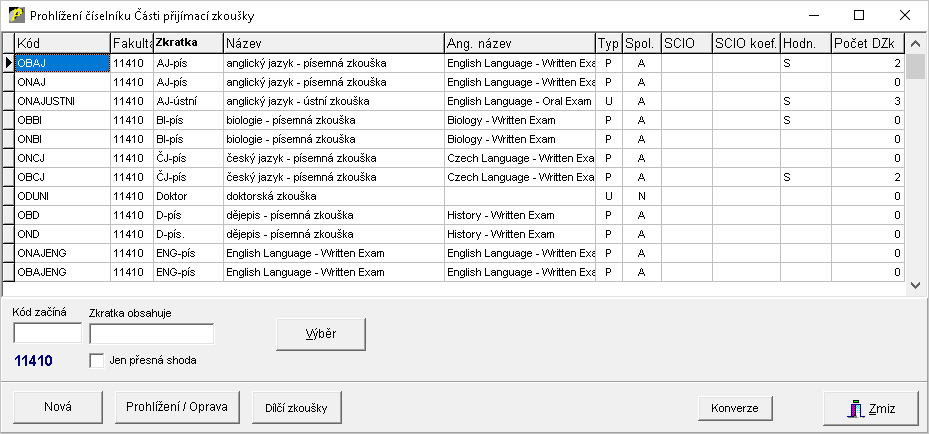Screen dimensions: 929x434
Task: Click the Počet DZk column header
Action: pyautogui.click(x=868, y=43)
